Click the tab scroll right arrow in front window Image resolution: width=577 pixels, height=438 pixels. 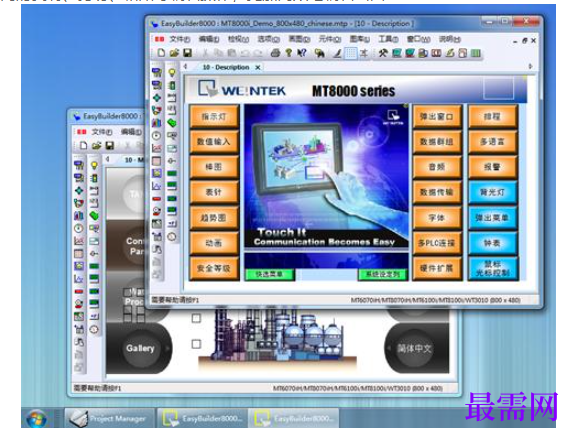(x=530, y=67)
